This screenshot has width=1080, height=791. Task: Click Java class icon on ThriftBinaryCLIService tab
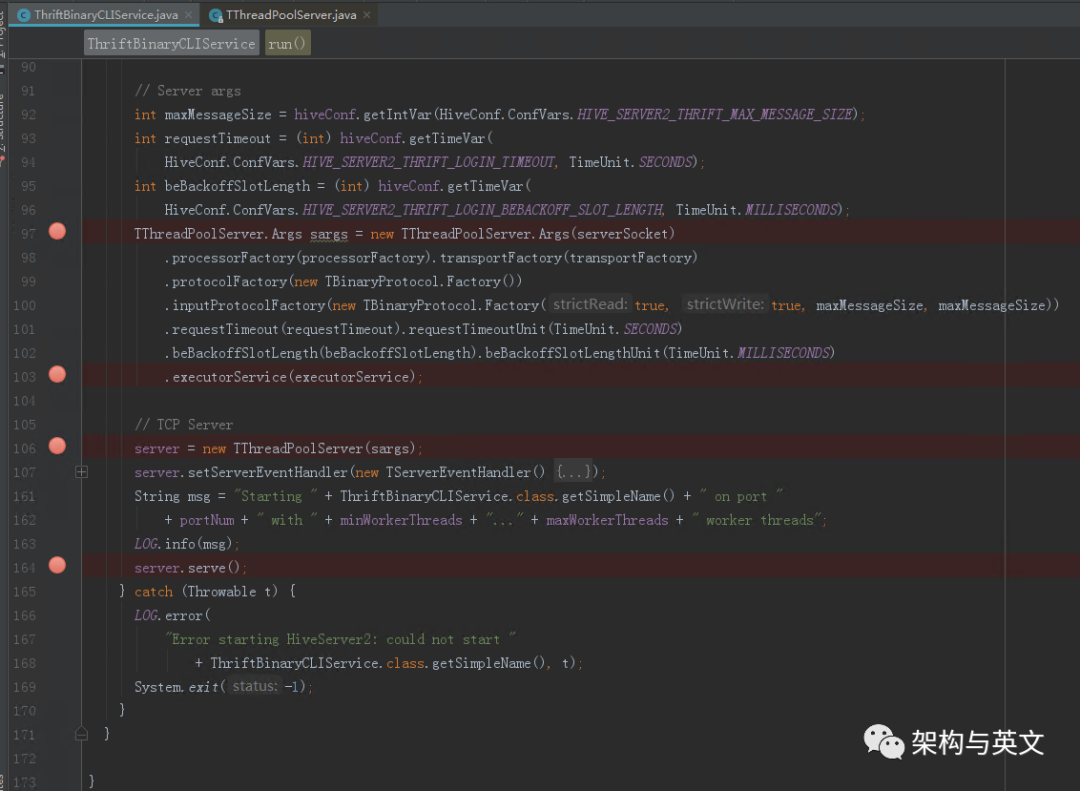(23, 14)
